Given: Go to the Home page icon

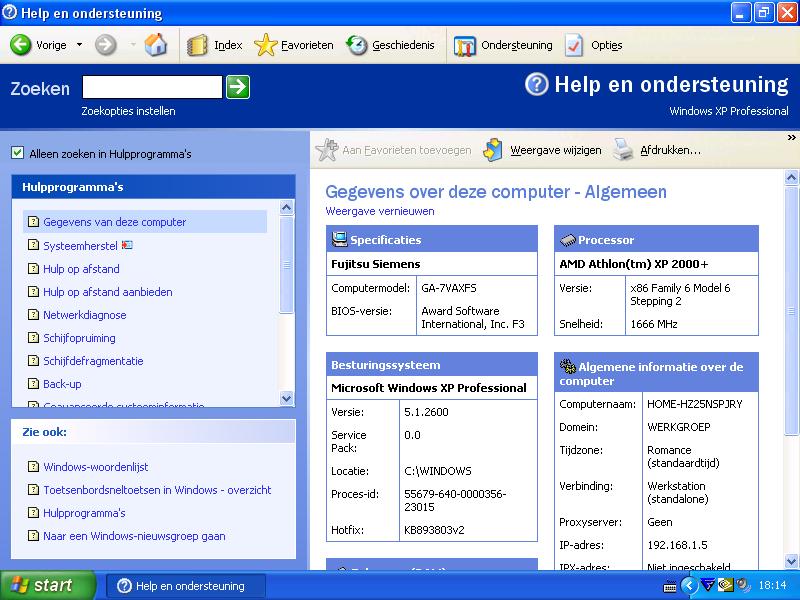Looking at the screenshot, I should point(155,45).
